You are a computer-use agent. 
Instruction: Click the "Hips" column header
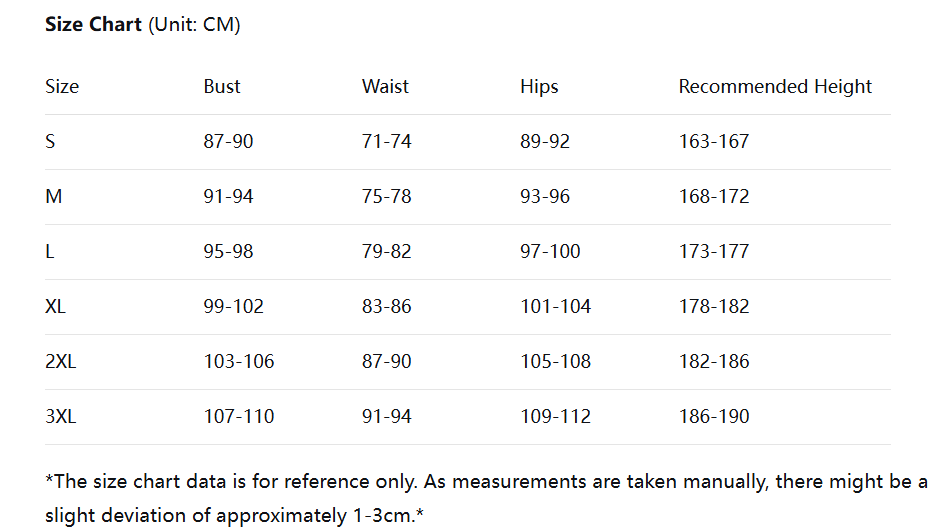539,87
